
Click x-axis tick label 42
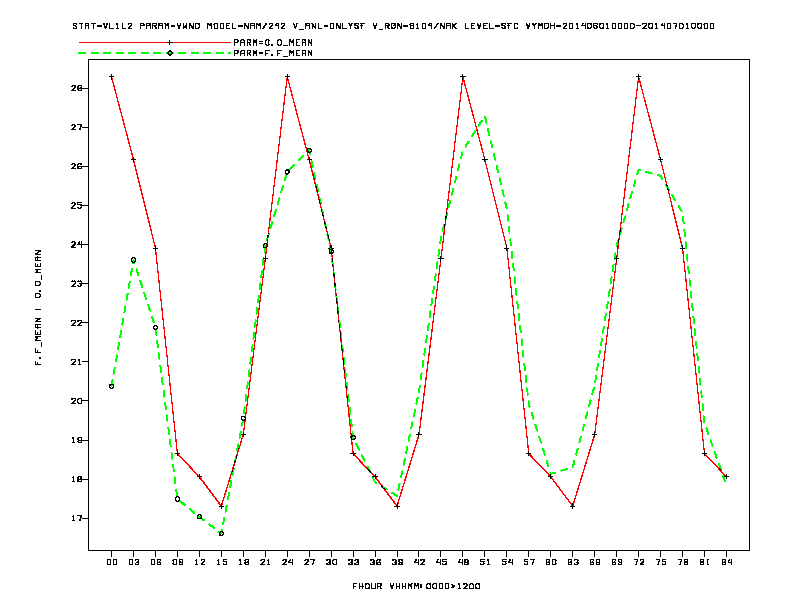pyautogui.click(x=419, y=562)
